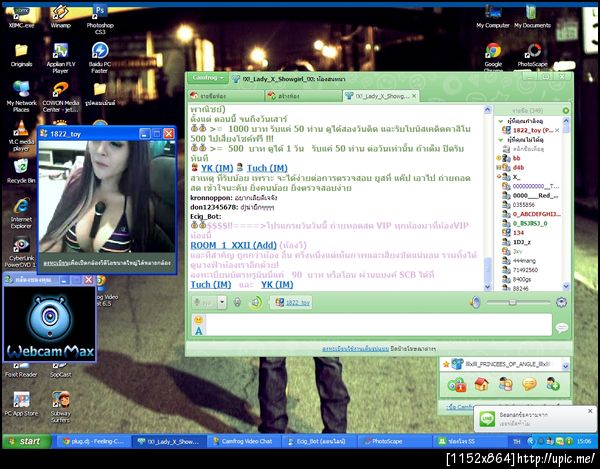The width and height of the screenshot is (600, 469).
Task: Open the status dropdown in contact panel
Action: pyautogui.click(x=566, y=366)
